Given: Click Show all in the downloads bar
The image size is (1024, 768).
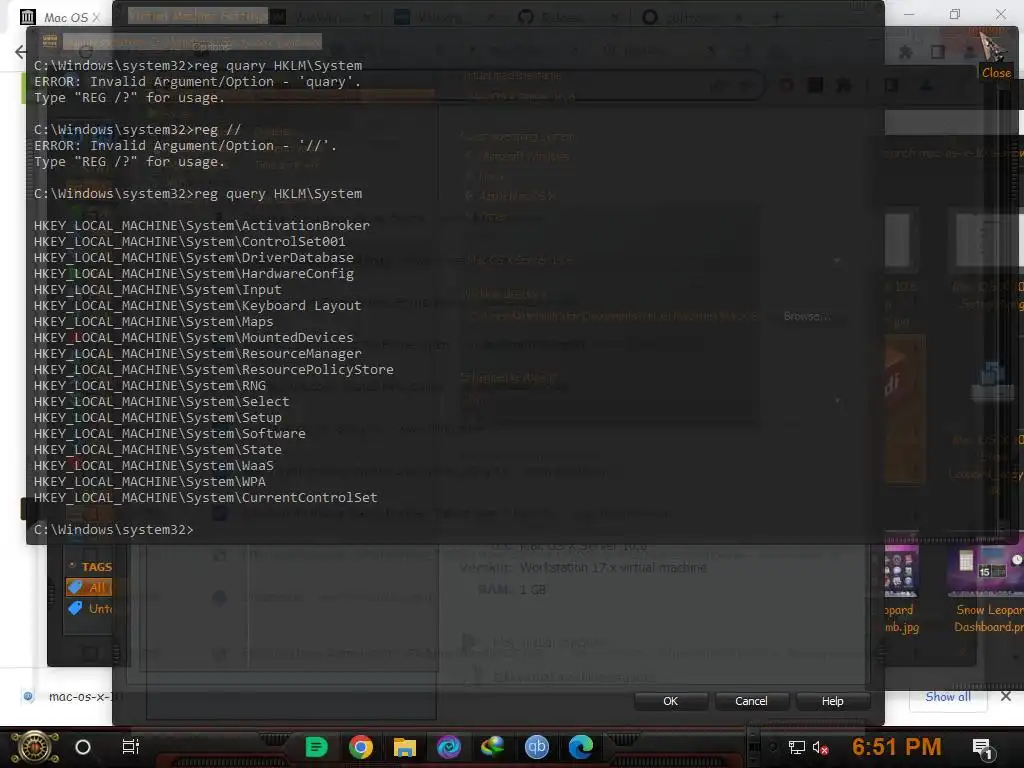Looking at the screenshot, I should 948,697.
